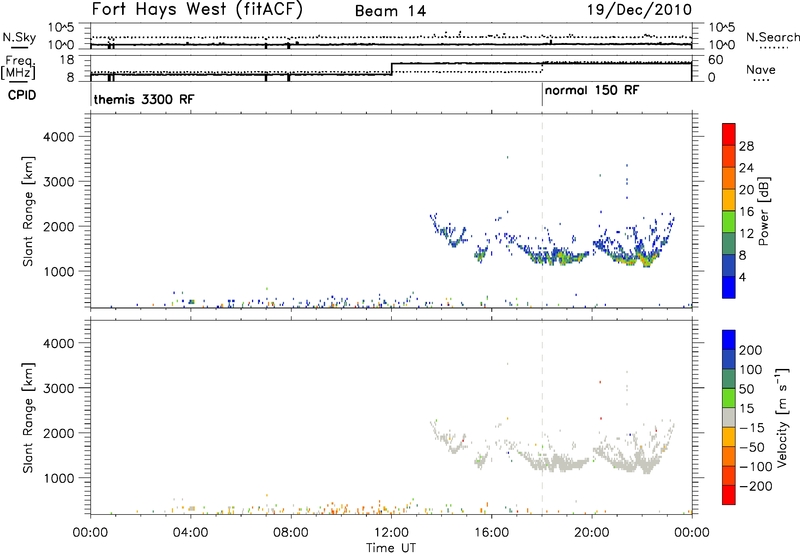Screen dimensions: 800x554
Task: Click the '-200' velocity colorbar value
Action: pos(755,486)
